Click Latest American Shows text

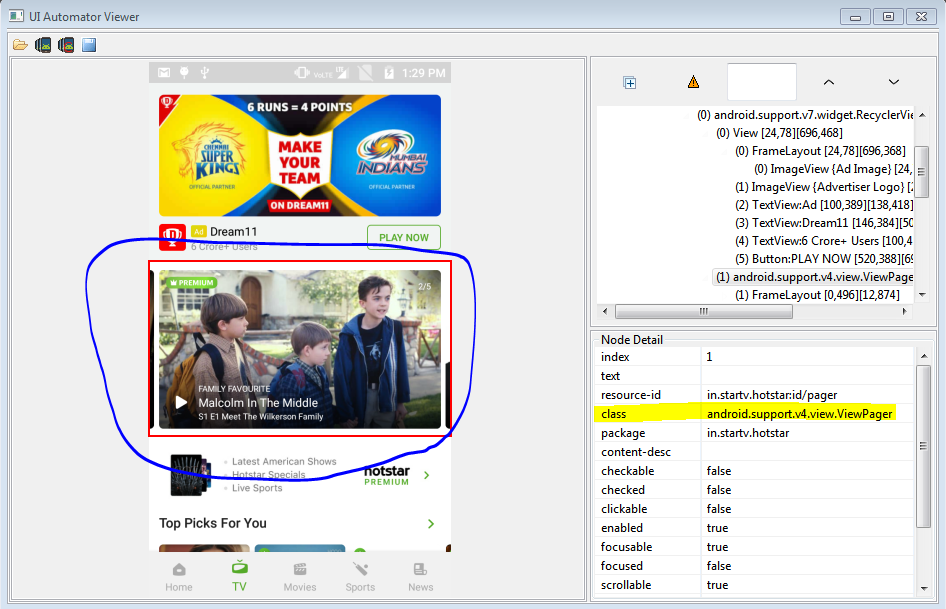(x=284, y=461)
